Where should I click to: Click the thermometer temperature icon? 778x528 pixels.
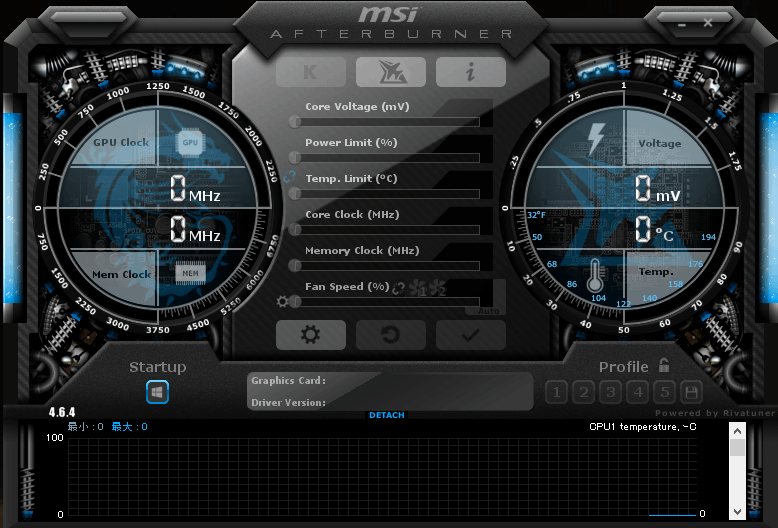click(595, 276)
